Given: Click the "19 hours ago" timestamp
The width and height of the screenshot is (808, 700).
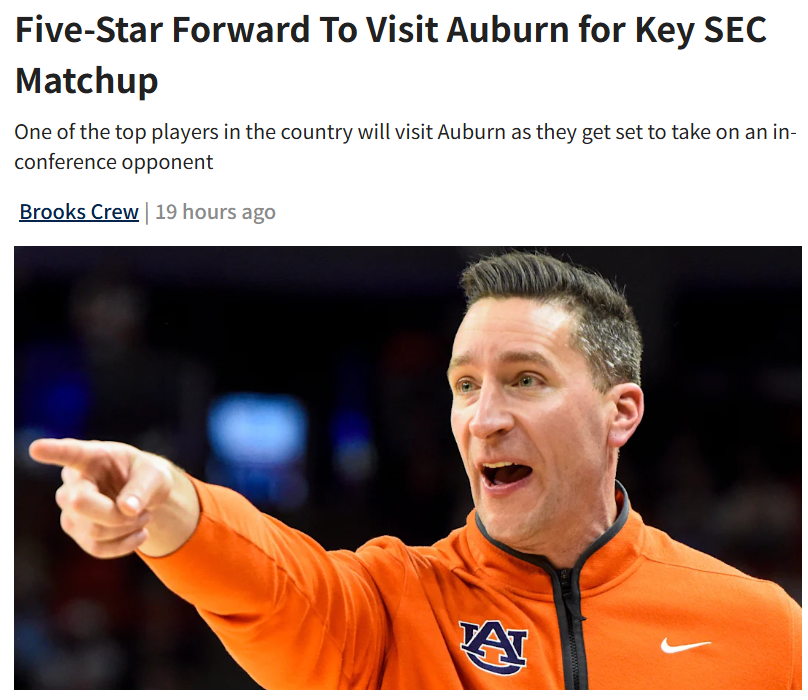Looking at the screenshot, I should [x=215, y=212].
